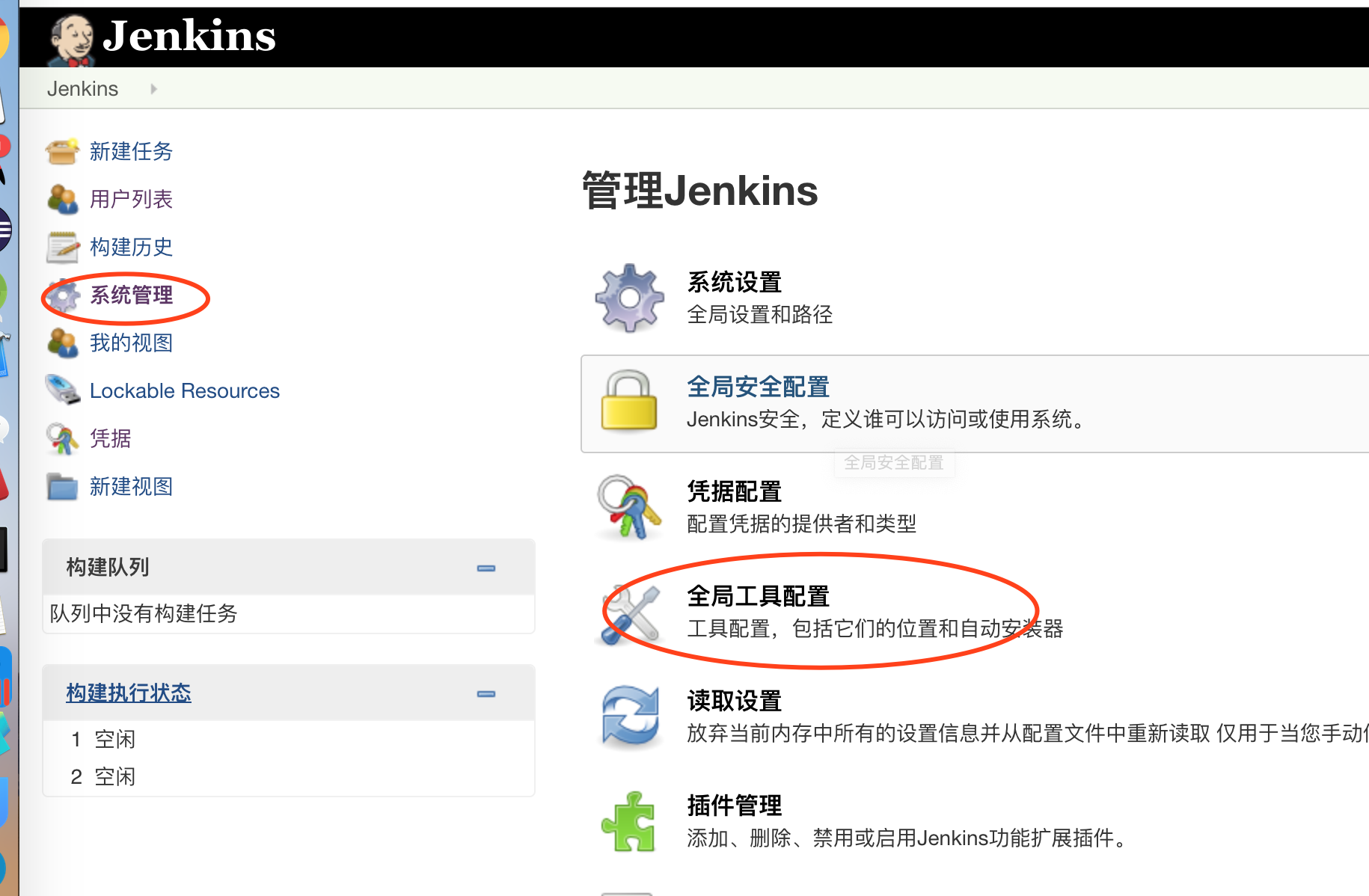The height and width of the screenshot is (896, 1369).
Task: Expand the breadcrumb arrow next to Jenkins
Action: [153, 88]
